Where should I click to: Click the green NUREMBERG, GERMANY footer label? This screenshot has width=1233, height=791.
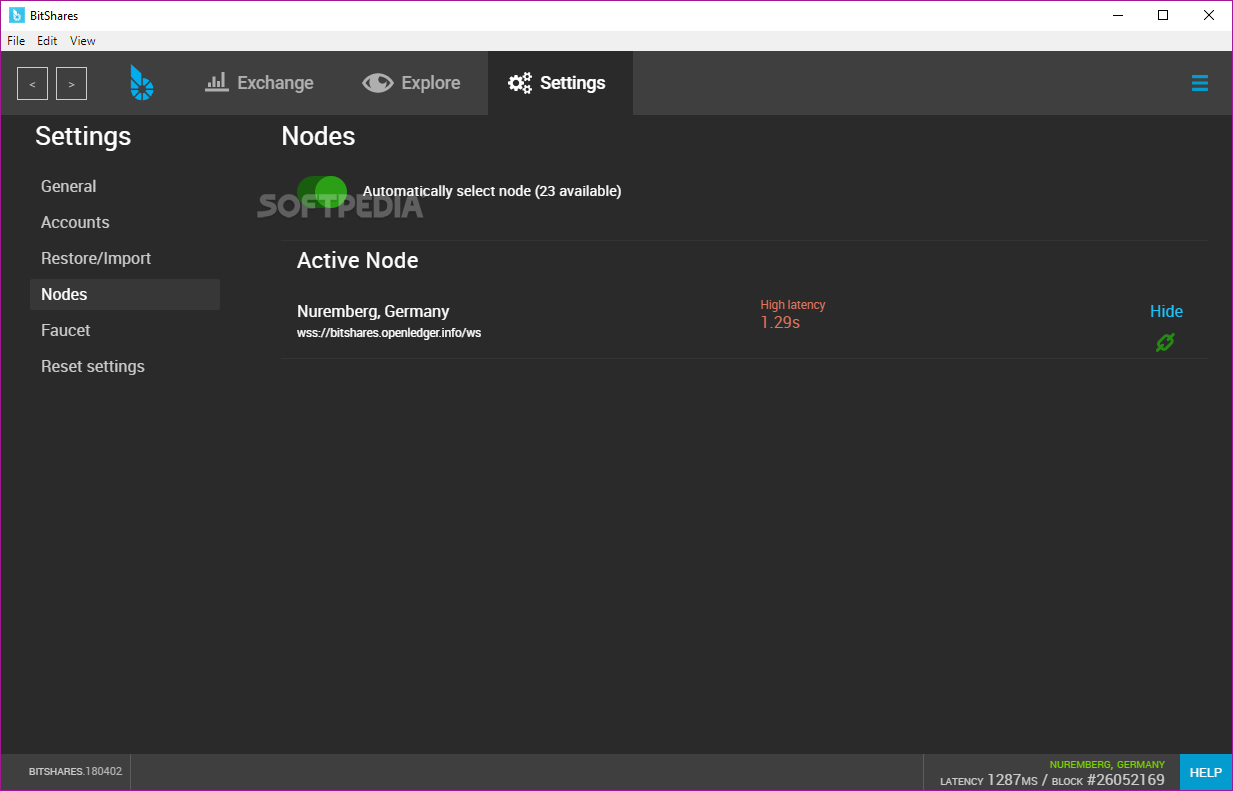tap(1107, 764)
